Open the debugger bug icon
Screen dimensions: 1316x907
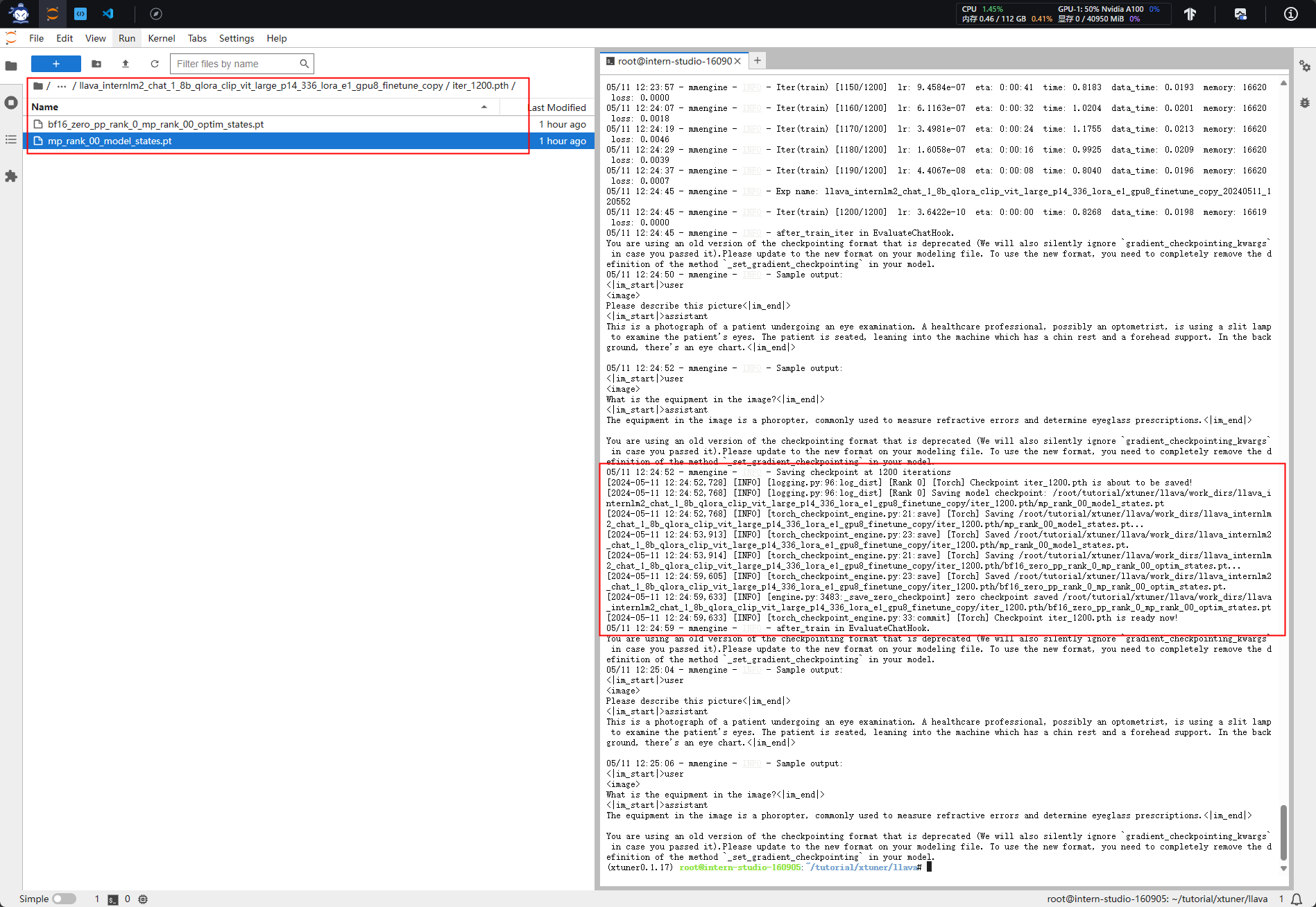coord(1305,103)
